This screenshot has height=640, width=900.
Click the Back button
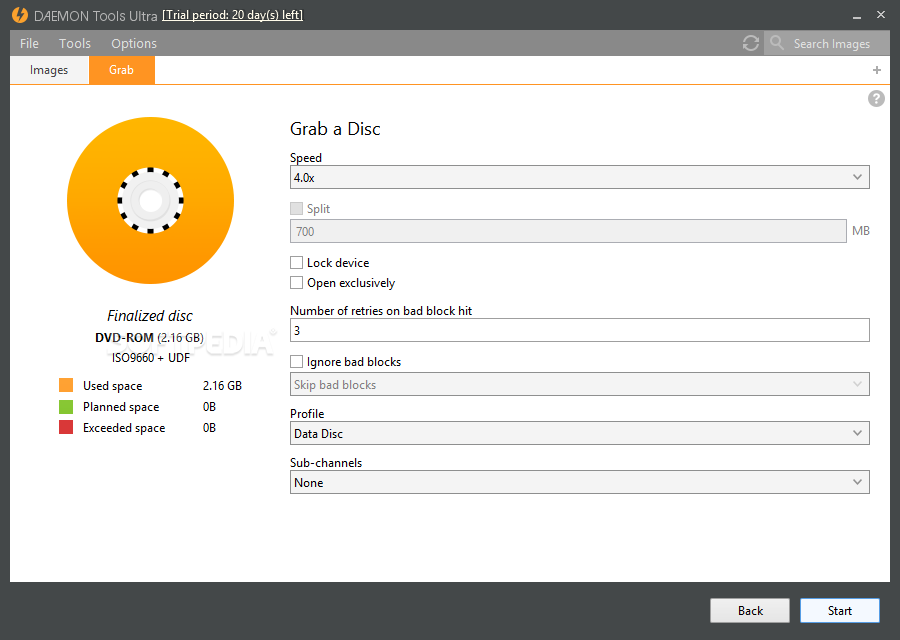click(750, 611)
